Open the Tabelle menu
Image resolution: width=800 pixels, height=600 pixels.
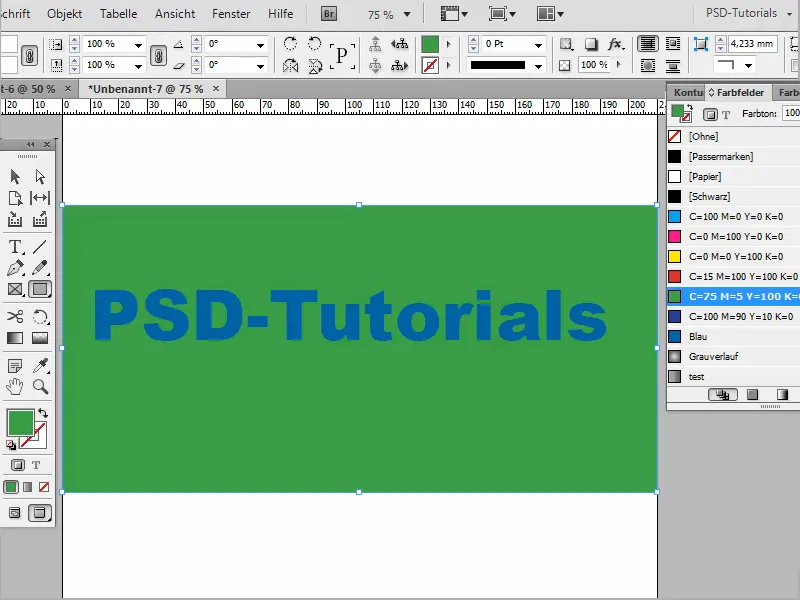tap(118, 14)
